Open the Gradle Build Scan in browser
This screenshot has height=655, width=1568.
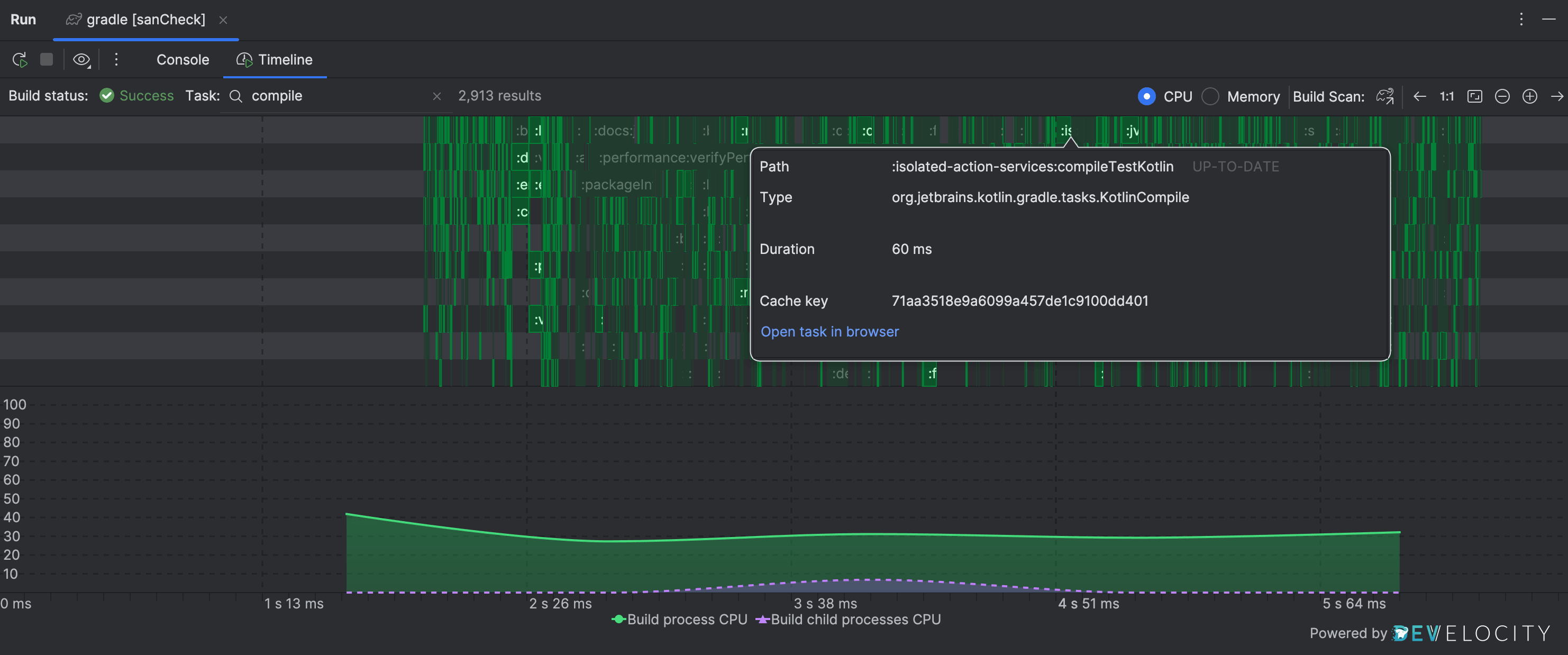(1385, 96)
